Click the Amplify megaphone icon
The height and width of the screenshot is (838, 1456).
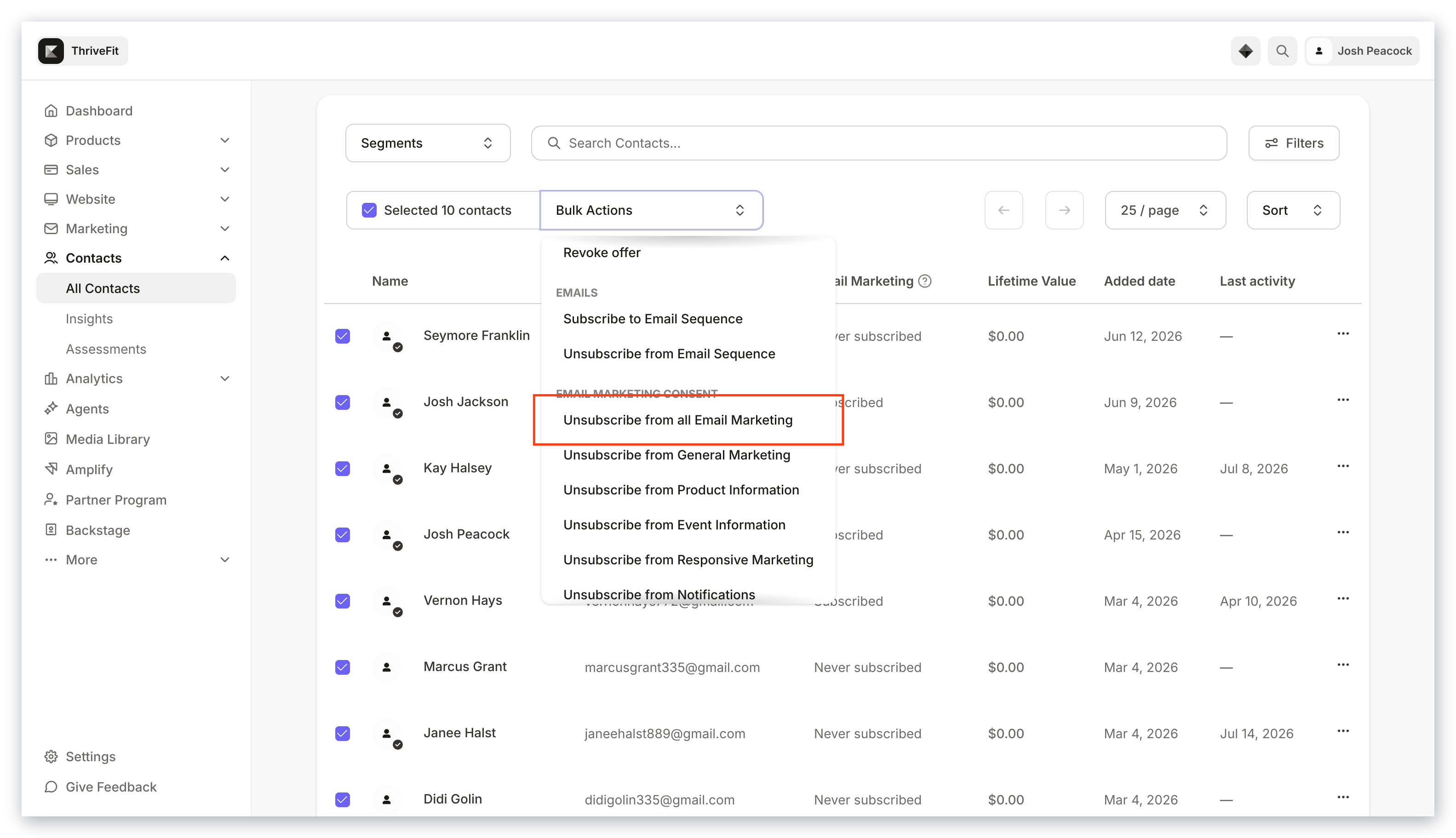point(51,469)
